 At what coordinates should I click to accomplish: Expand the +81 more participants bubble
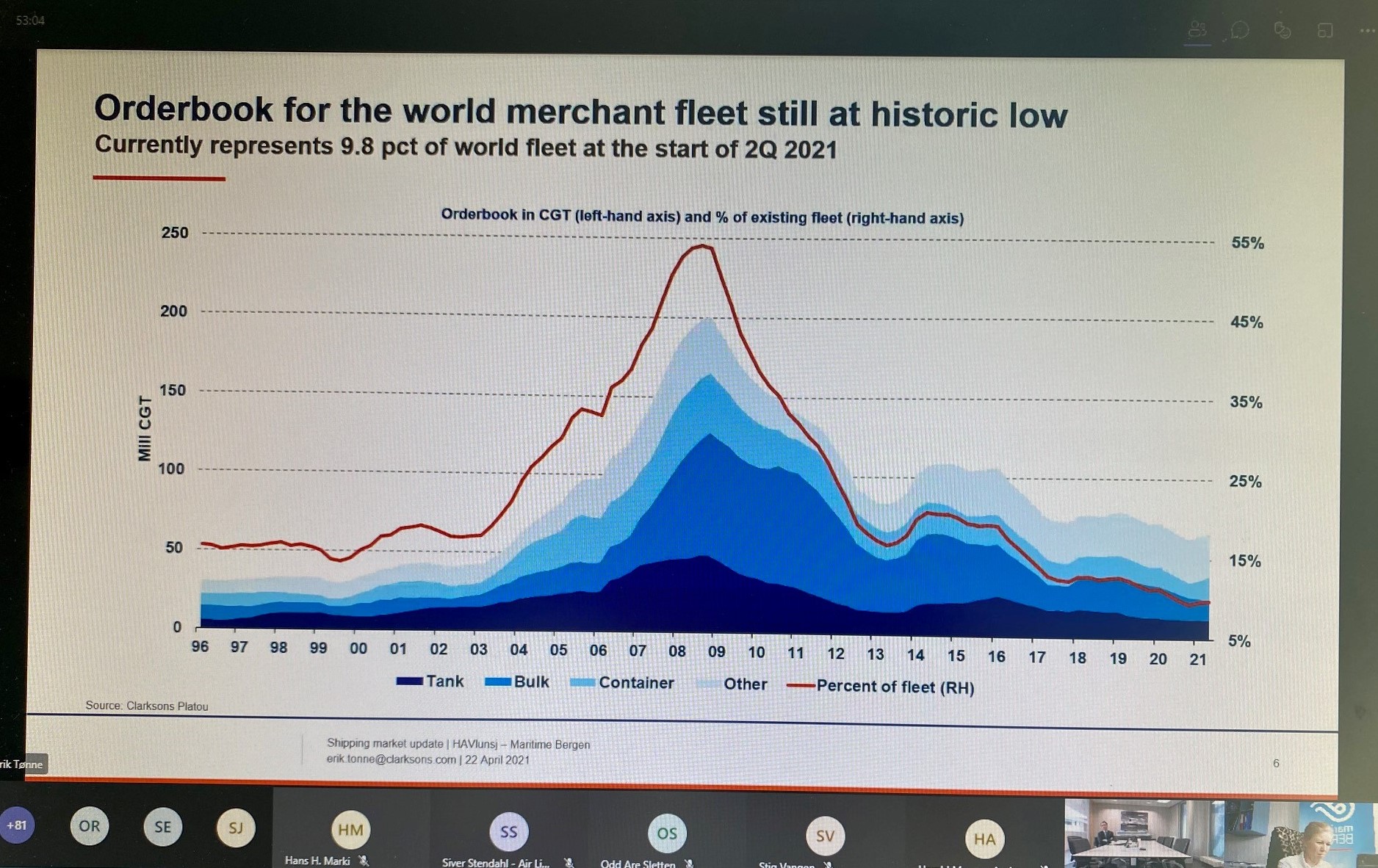[16, 825]
